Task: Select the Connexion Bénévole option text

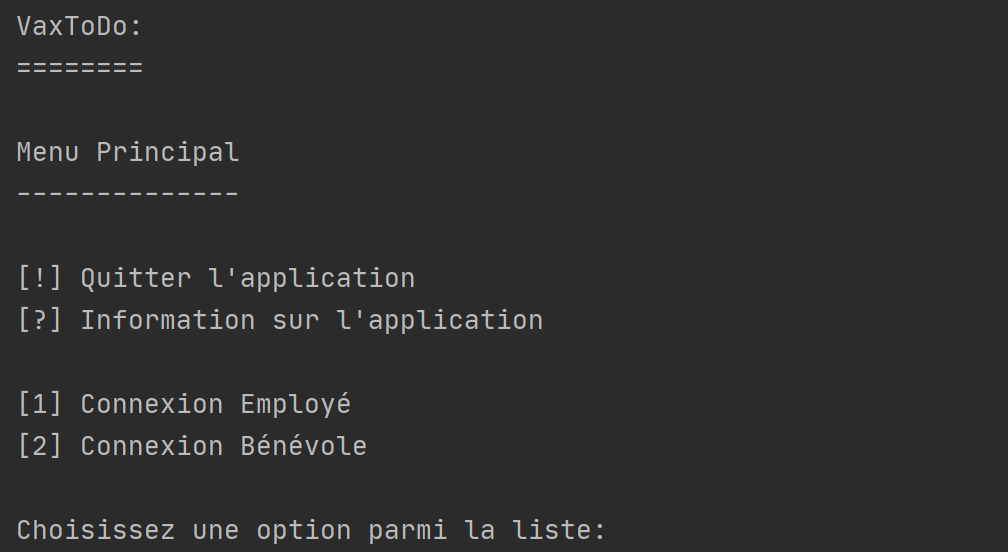Action: coord(224,446)
